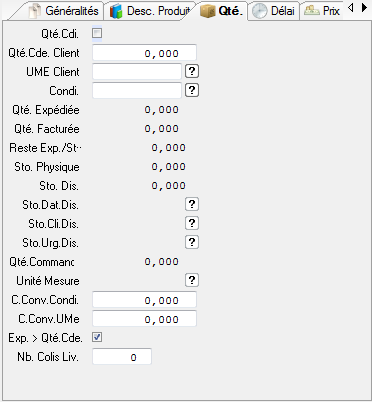Click the Nb. Colis Liv. number field
This screenshot has height=402, width=372.
click(122, 357)
